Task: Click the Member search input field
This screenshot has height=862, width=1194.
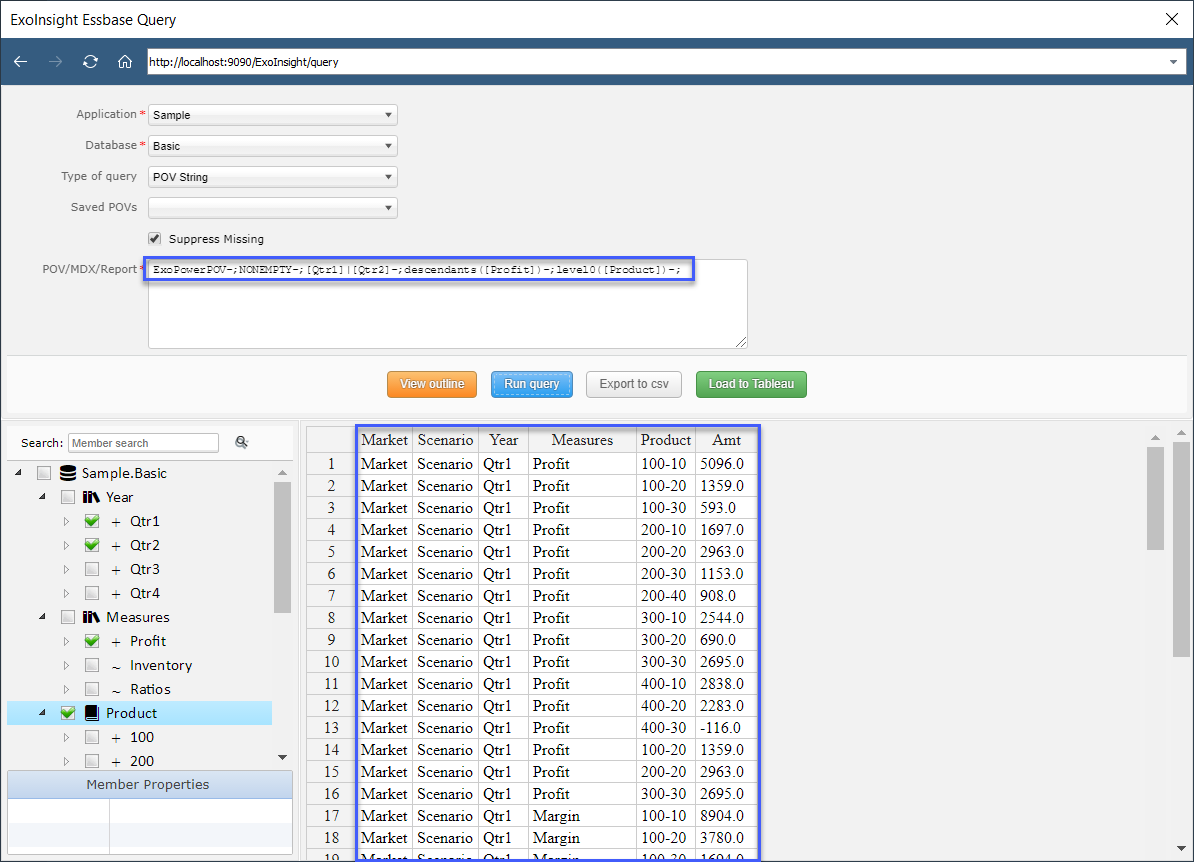Action: tap(143, 443)
